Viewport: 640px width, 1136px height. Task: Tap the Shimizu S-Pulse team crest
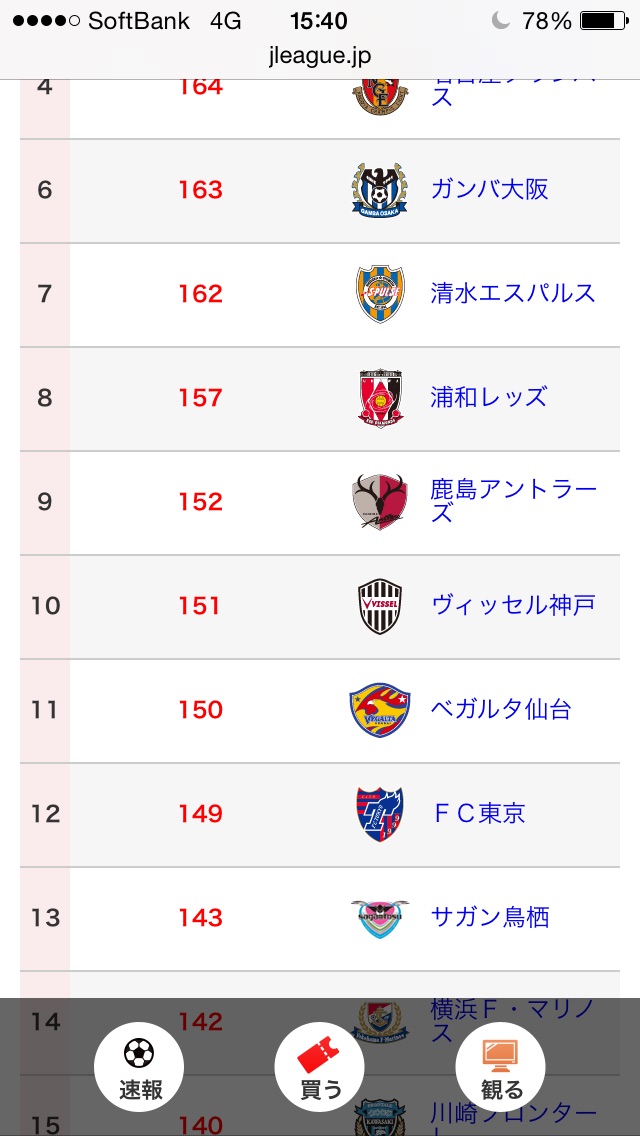pyautogui.click(x=380, y=294)
